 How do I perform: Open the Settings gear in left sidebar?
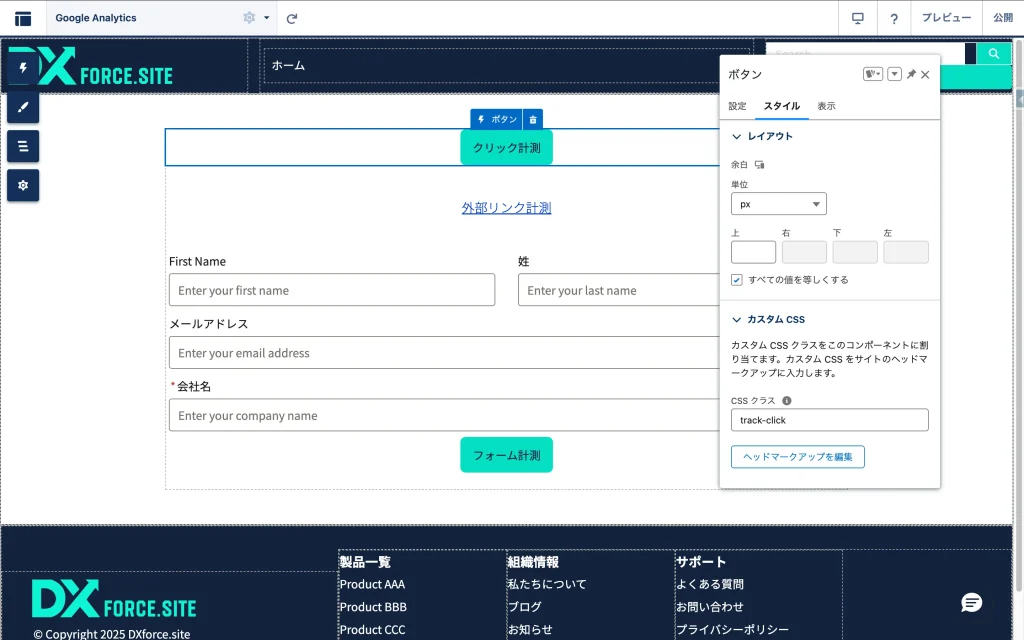coord(23,185)
